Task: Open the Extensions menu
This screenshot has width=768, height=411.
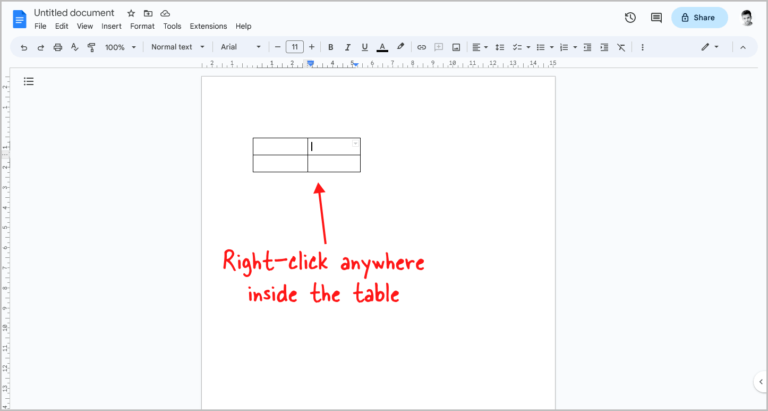Action: [208, 26]
